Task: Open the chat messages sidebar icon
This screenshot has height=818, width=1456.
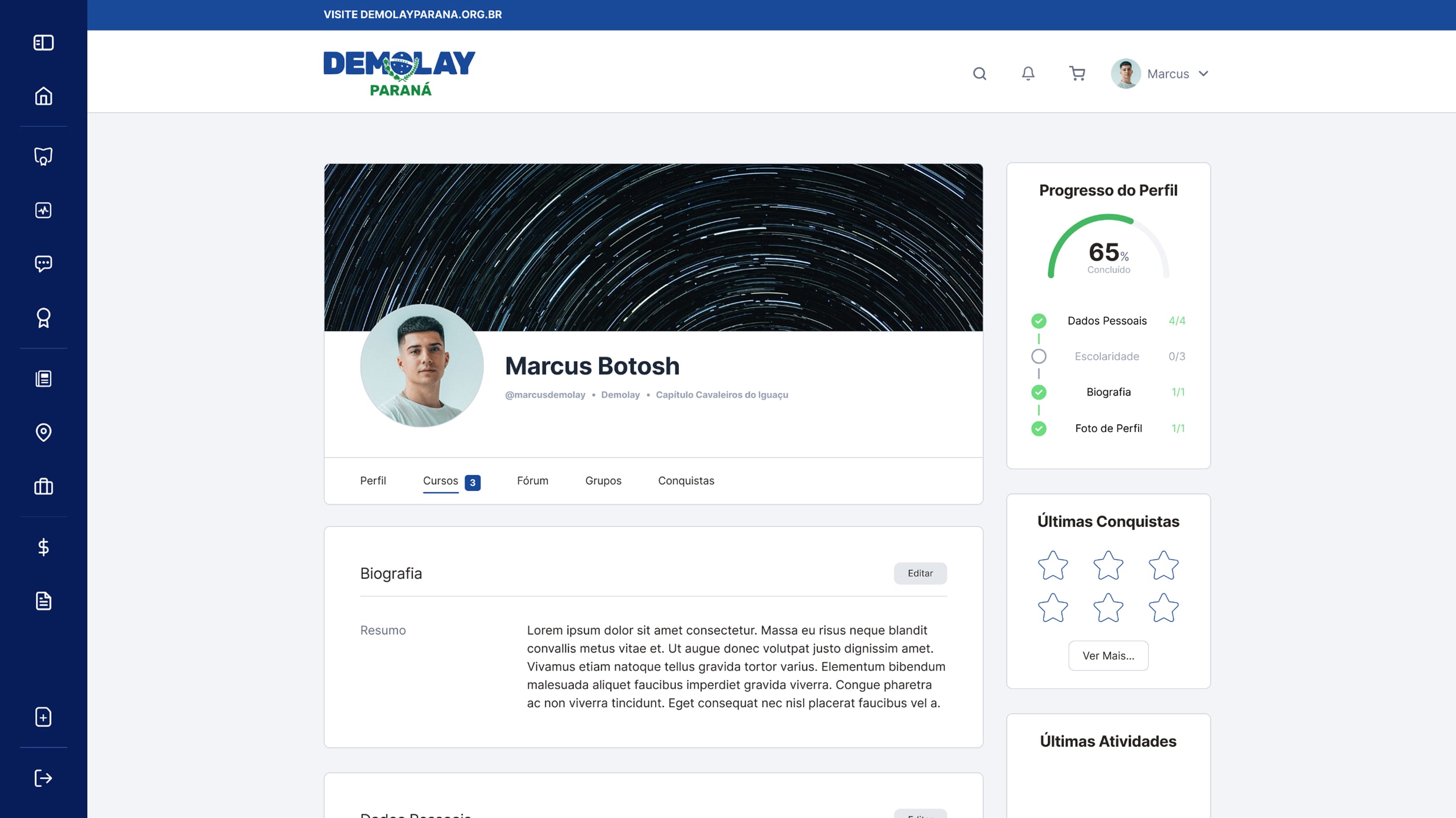Action: pos(43,263)
